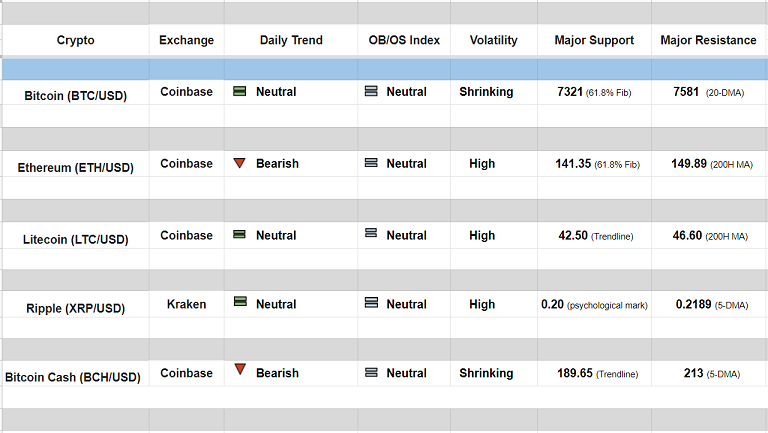This screenshot has height=433, width=768.
Task: Click Bitcoin Cash's gray OB/OS Index icon
Action: pyautogui.click(x=371, y=373)
